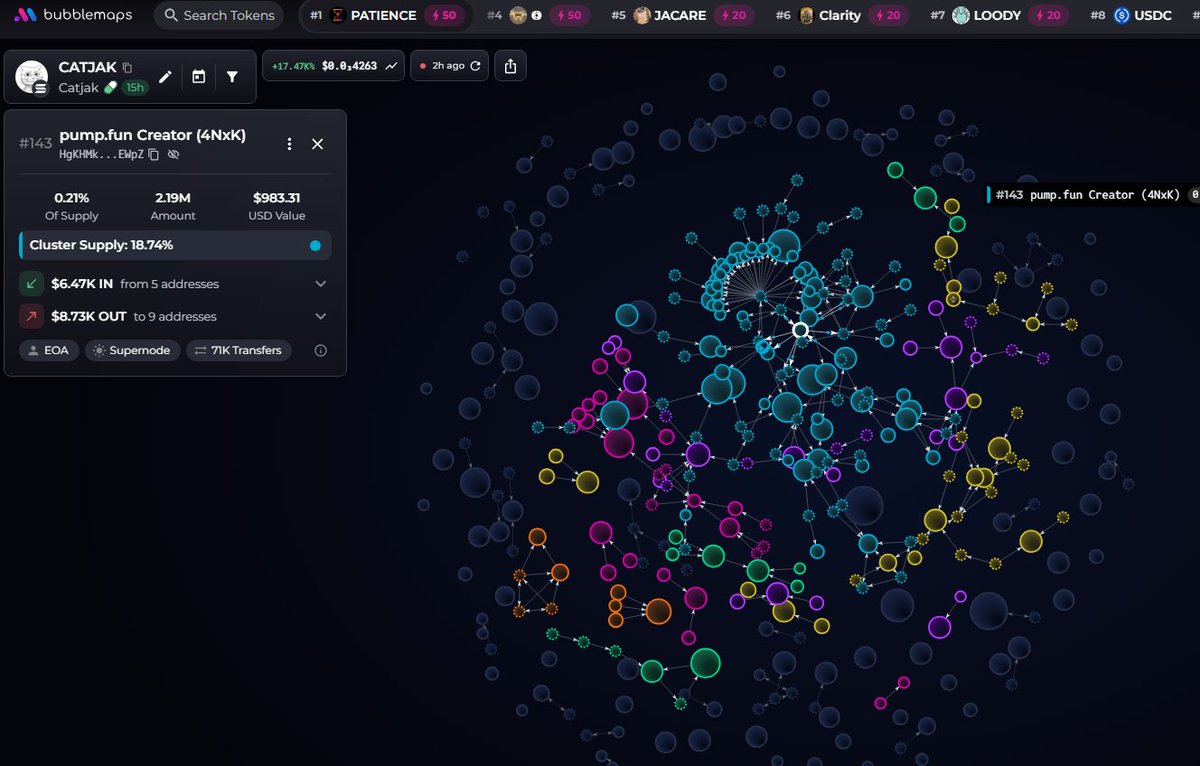Click the Cluster Supply: 18.74% bar

tap(175, 245)
